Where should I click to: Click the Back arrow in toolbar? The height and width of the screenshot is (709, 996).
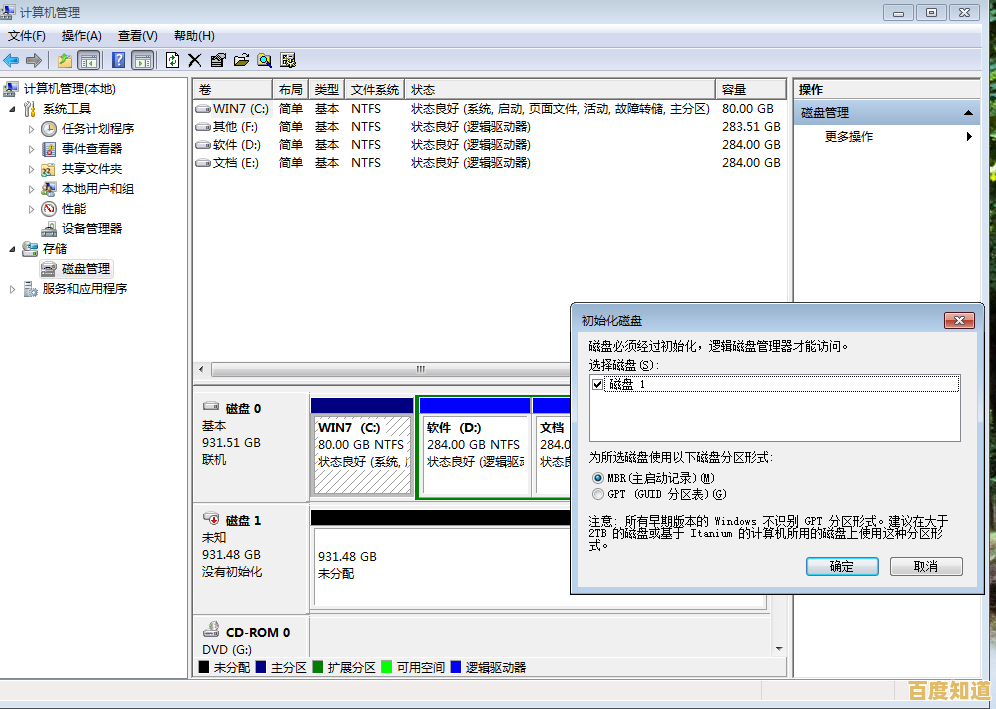pyautogui.click(x=12, y=60)
